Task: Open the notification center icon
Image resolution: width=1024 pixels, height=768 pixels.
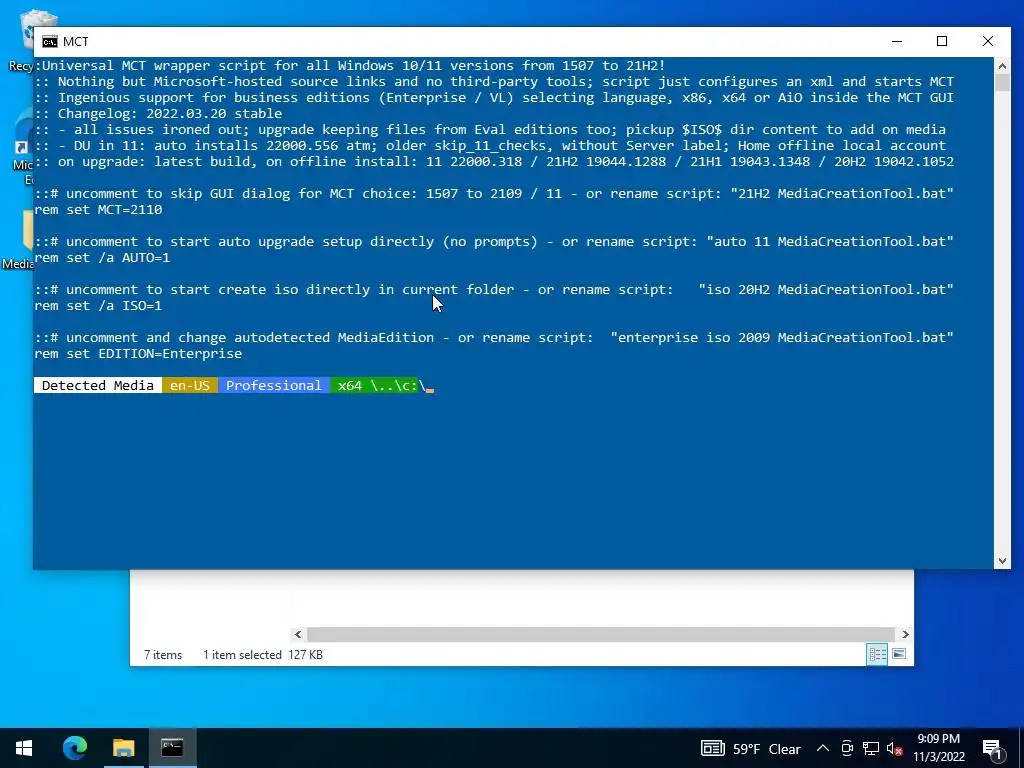Action: (993, 748)
